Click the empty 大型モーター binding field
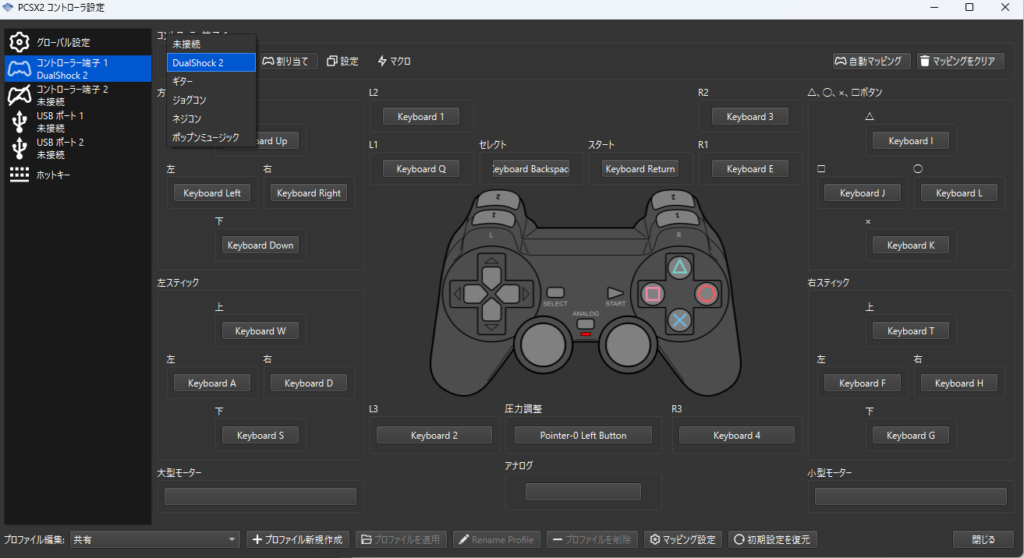The width and height of the screenshot is (1024, 558). [x=260, y=496]
